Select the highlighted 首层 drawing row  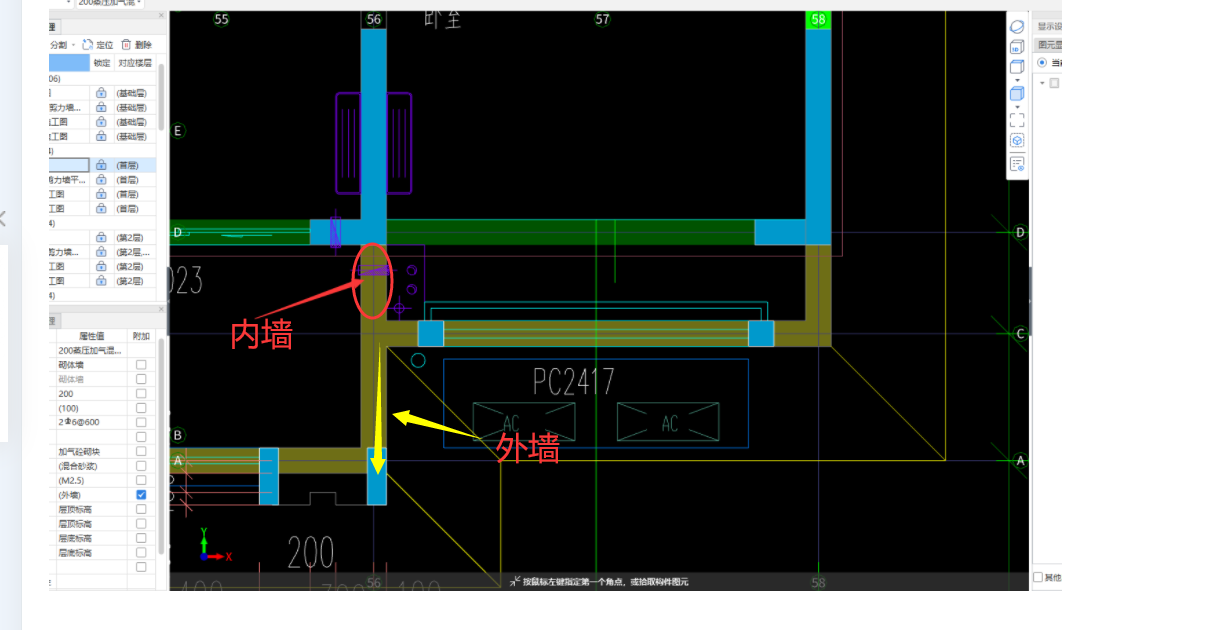pyautogui.click(x=102, y=165)
